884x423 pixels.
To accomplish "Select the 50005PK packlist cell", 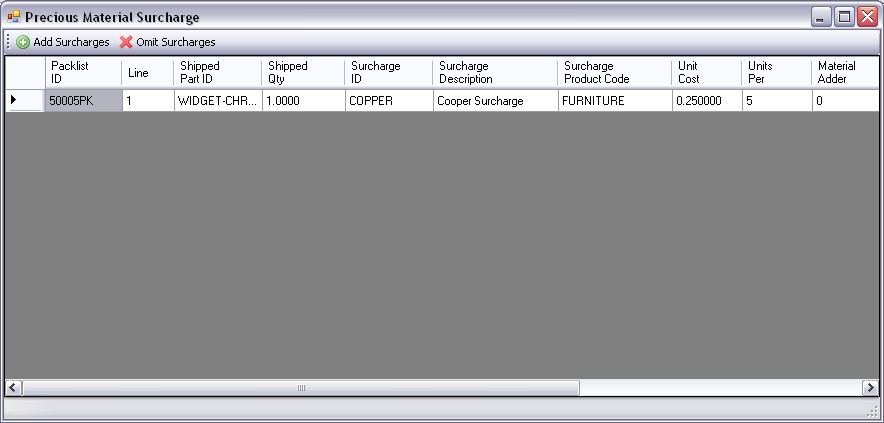I will [x=84, y=101].
